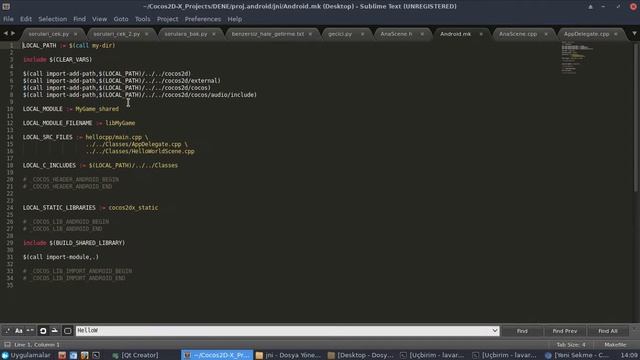Screen dimensions: 640x360
Task: Open the Tools menu
Action: point(142,19)
